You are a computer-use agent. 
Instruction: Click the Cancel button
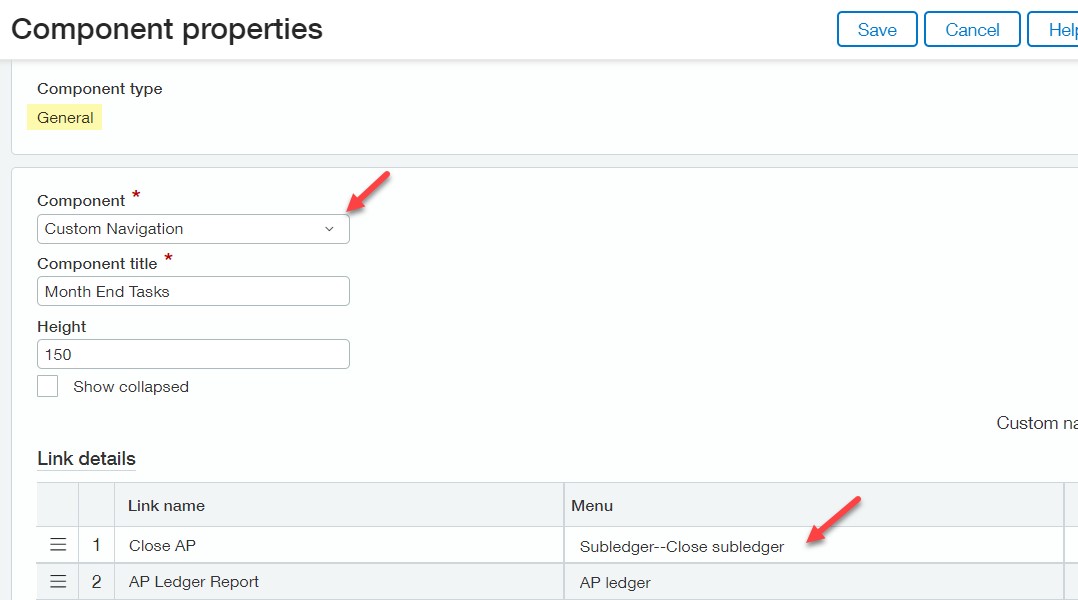point(972,30)
